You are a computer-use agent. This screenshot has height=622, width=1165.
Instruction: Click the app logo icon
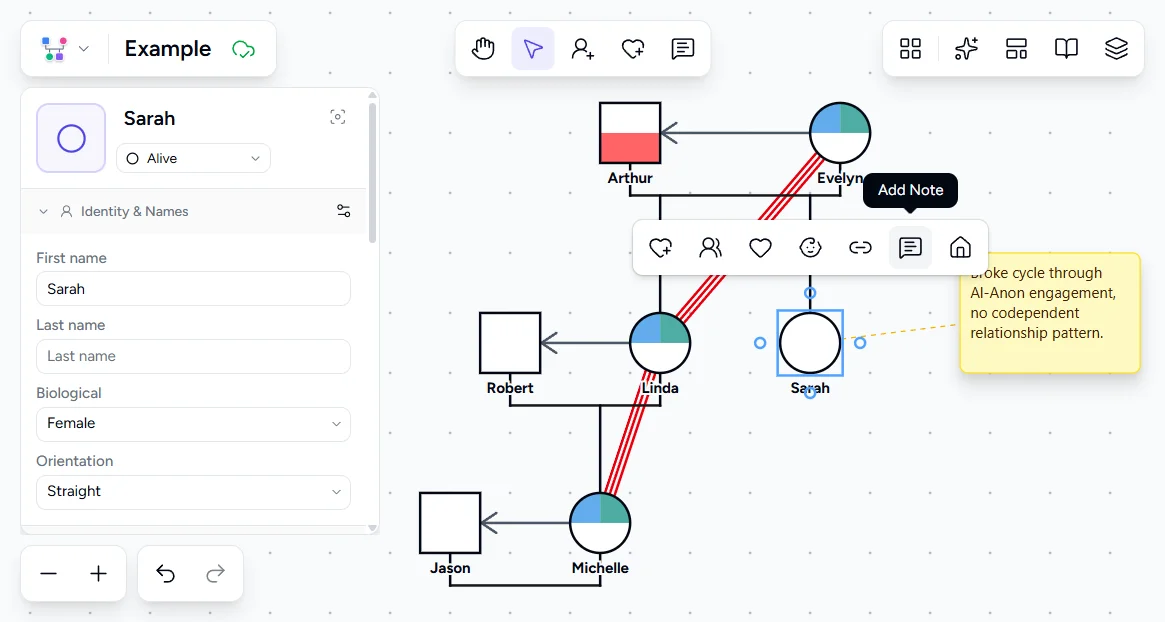coord(54,49)
